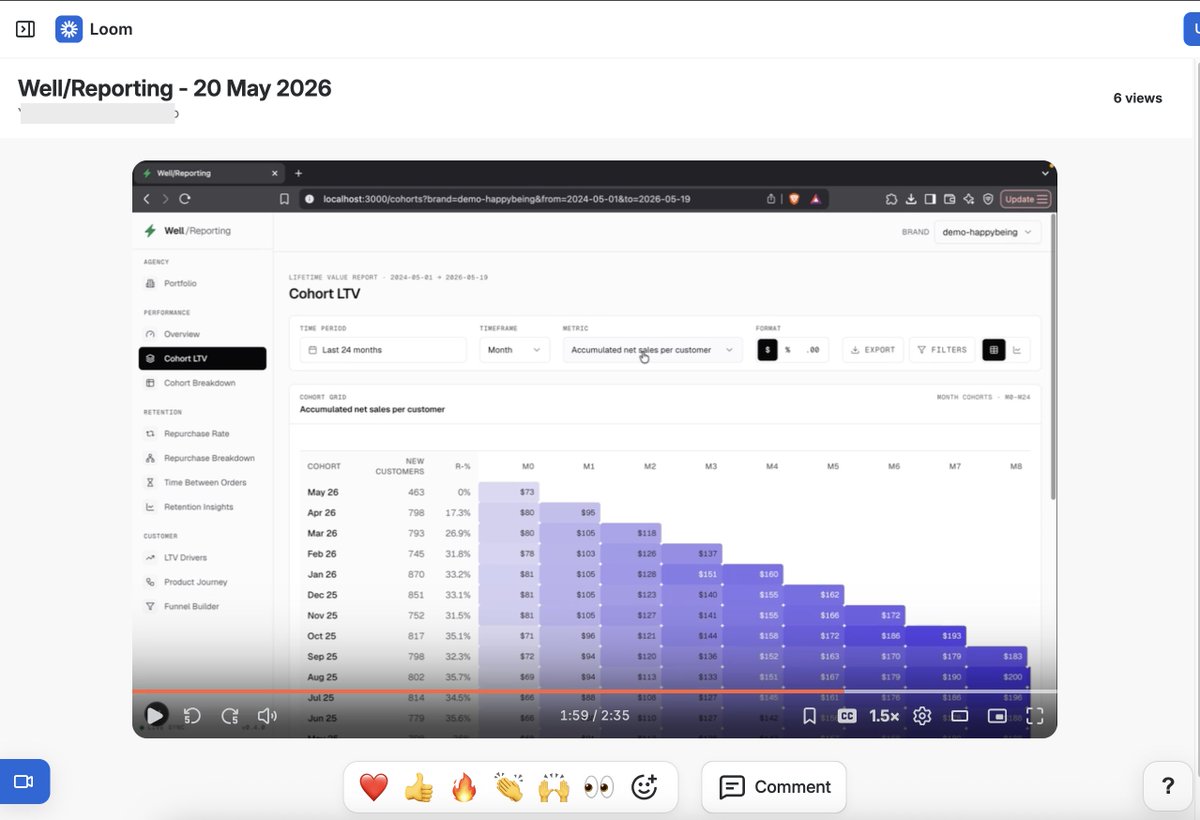Switch to line chart view

(x=1017, y=350)
